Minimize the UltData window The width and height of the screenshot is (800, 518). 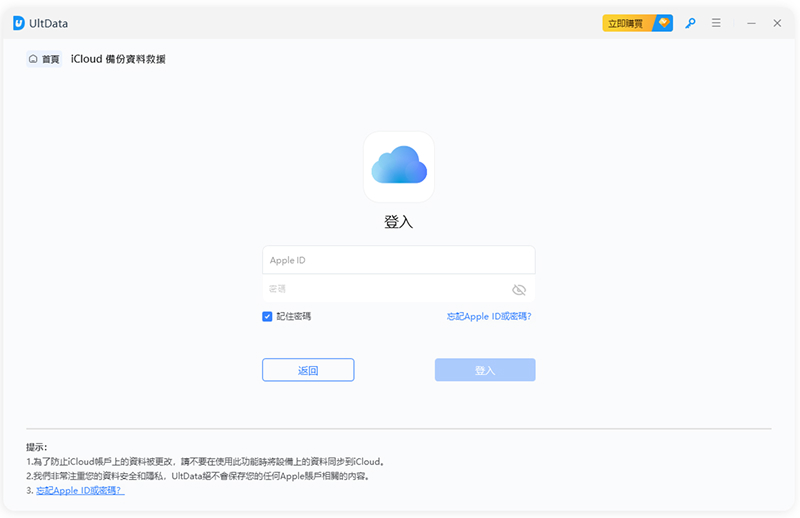tap(752, 23)
